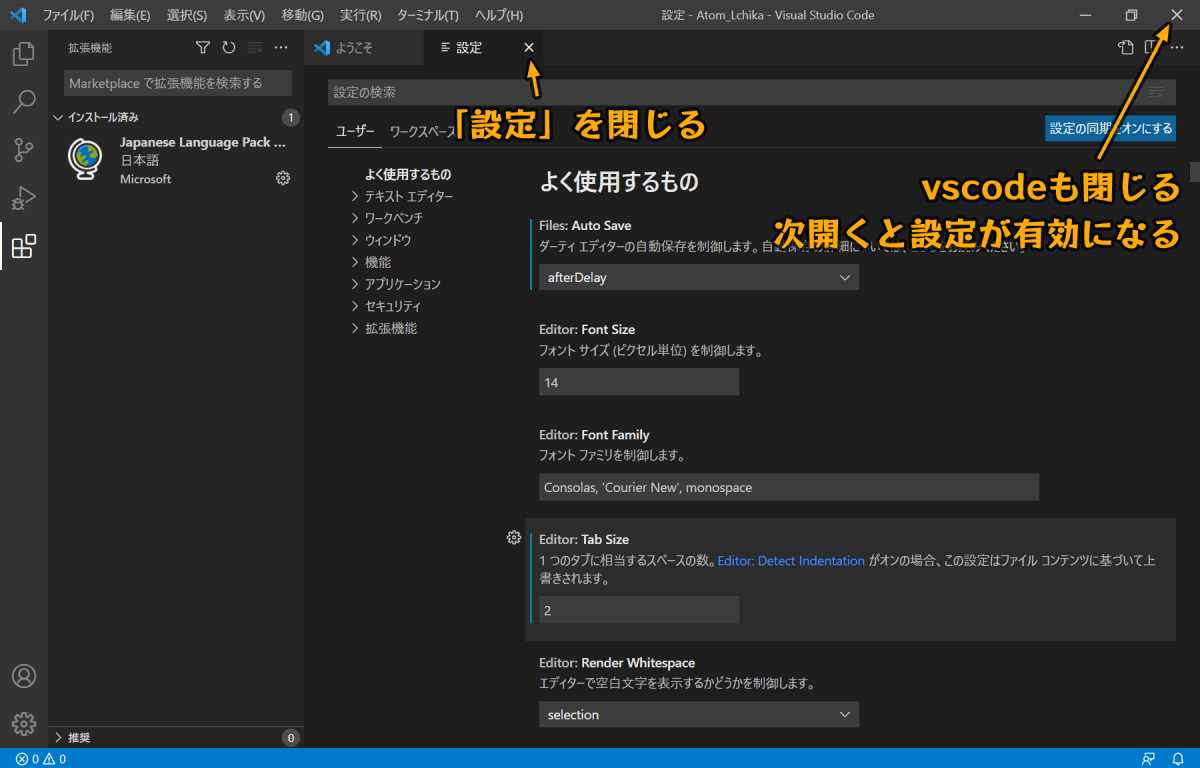1200x768 pixels.
Task: Open the Auto Save afterDelay dropdown
Action: tap(698, 277)
